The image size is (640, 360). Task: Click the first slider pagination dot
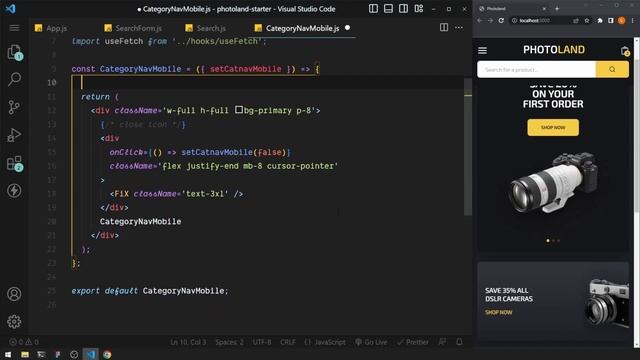548,240
